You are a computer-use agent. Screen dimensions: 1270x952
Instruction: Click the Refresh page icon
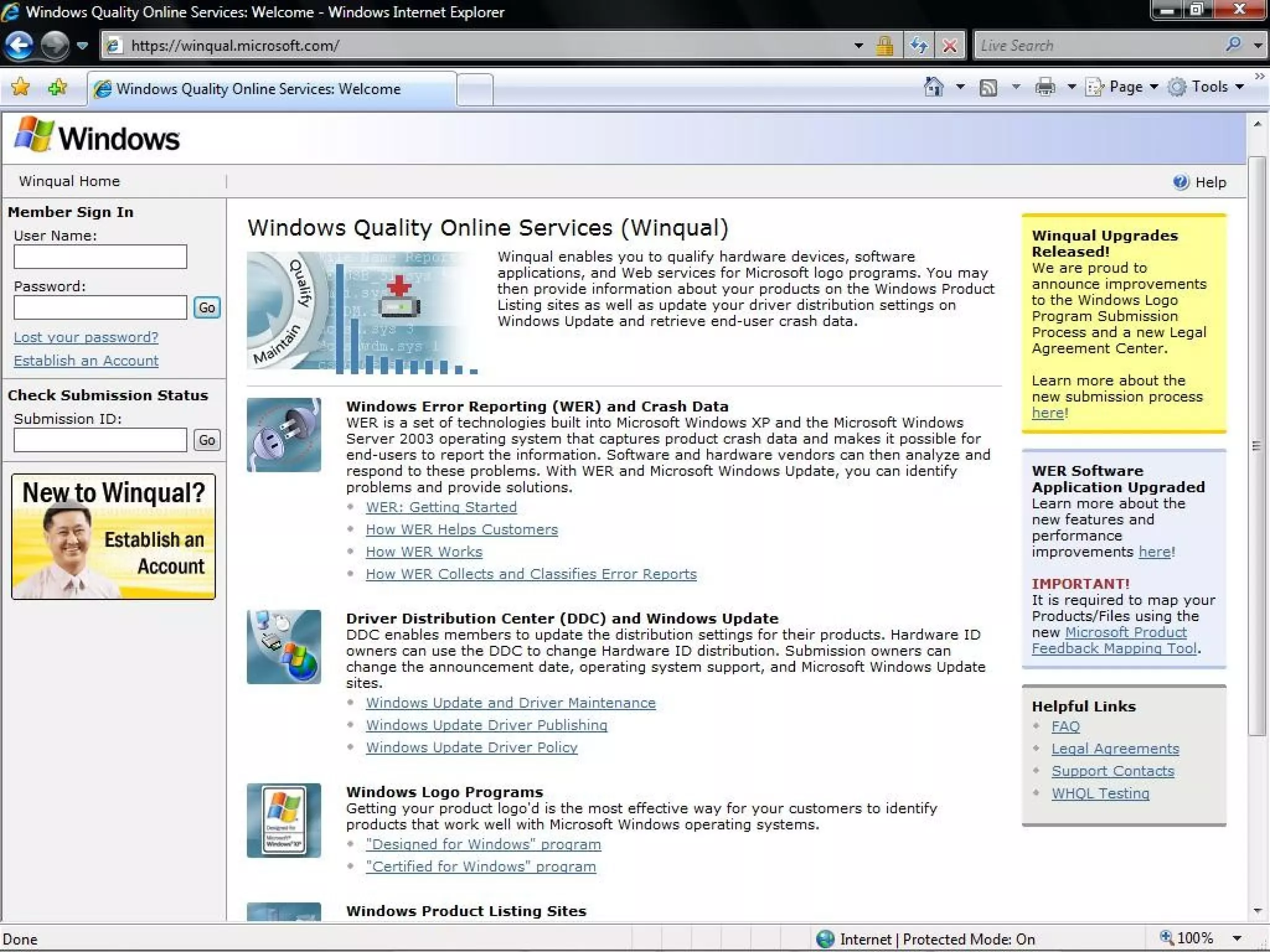pyautogui.click(x=918, y=45)
